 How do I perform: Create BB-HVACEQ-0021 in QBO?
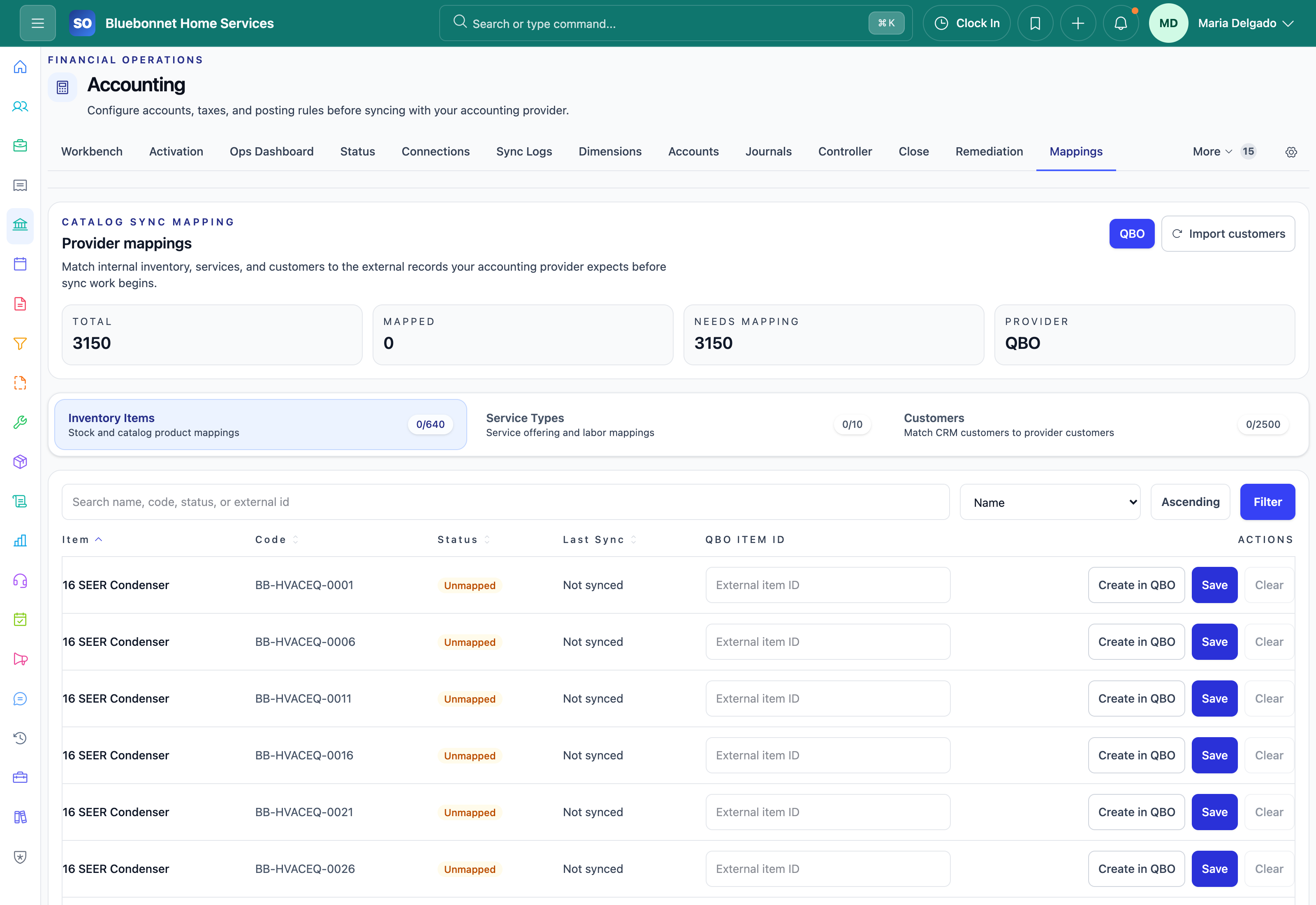point(1136,812)
